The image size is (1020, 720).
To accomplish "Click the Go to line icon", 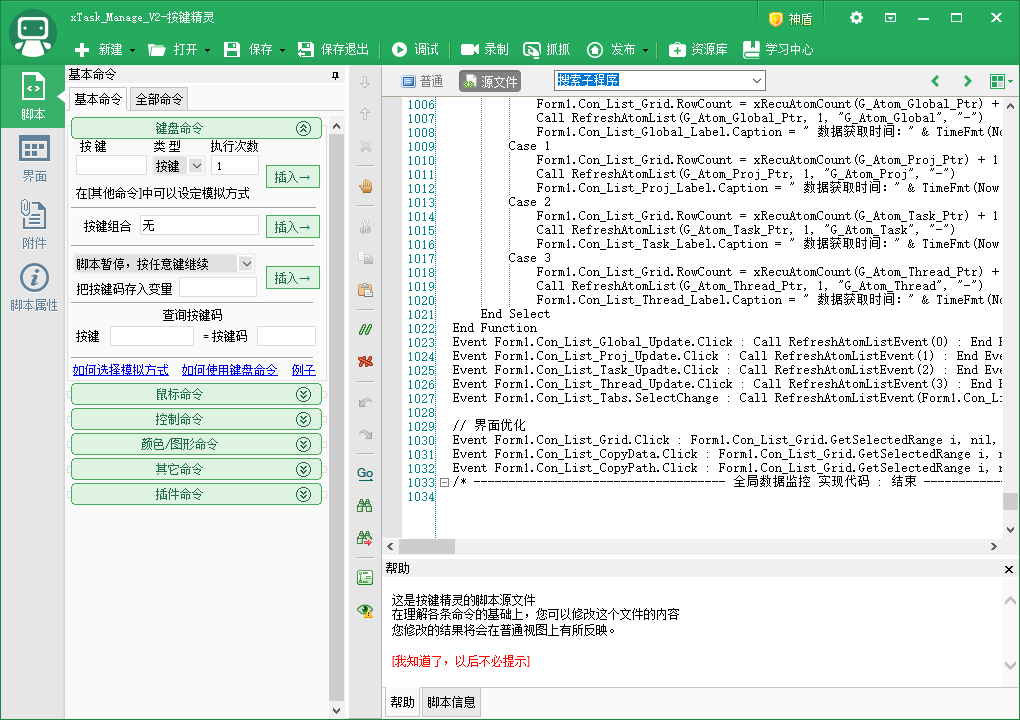I will tap(366, 473).
